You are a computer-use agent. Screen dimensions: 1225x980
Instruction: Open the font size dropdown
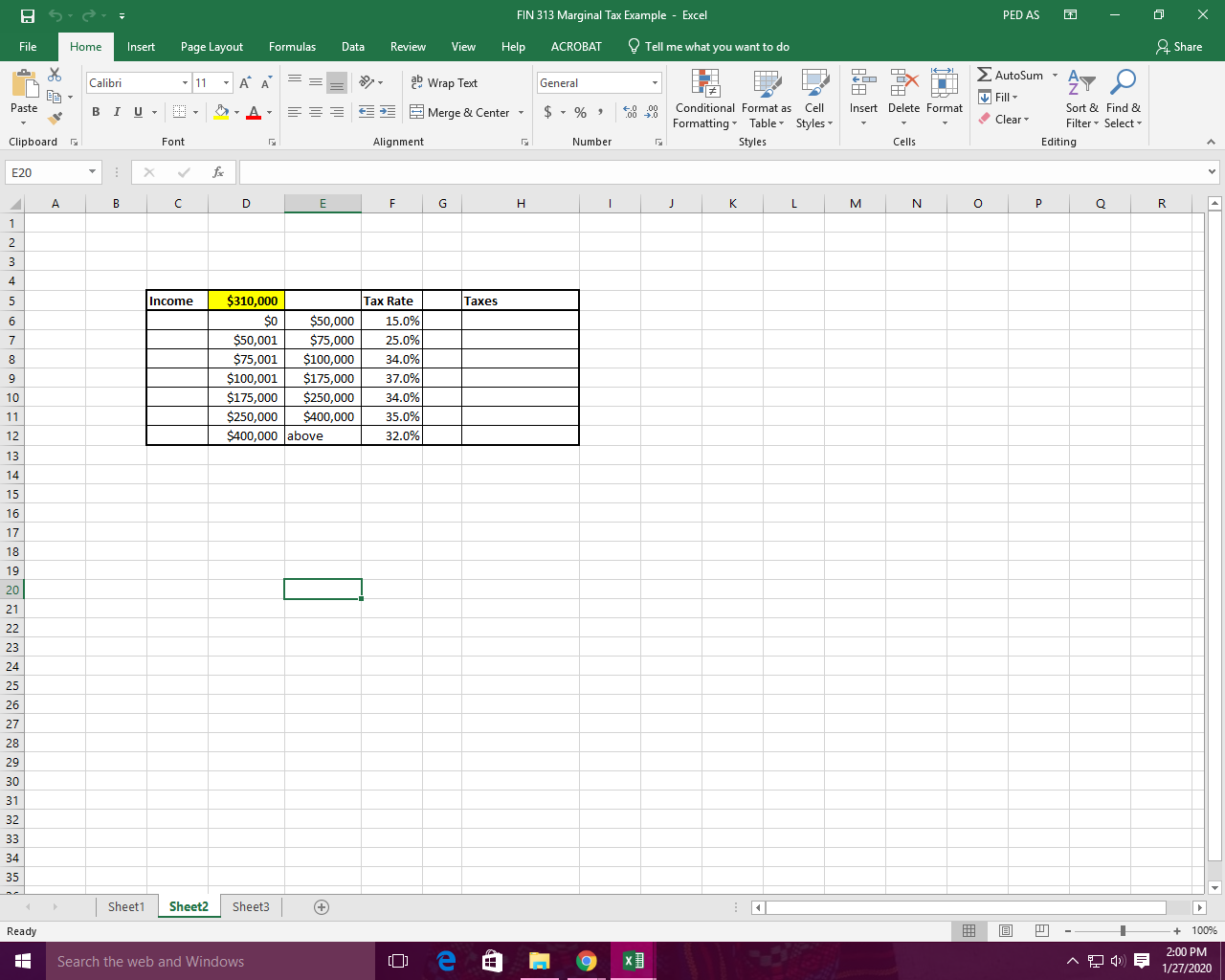(x=226, y=83)
